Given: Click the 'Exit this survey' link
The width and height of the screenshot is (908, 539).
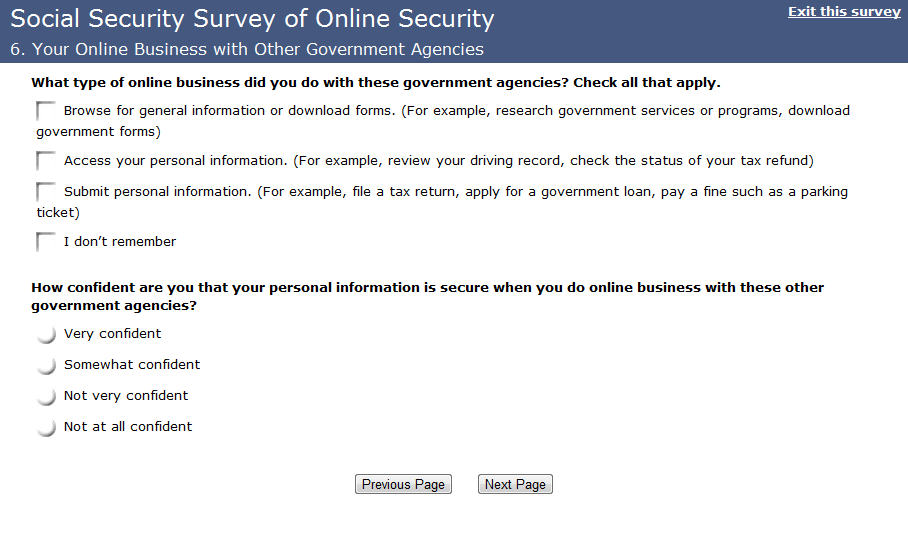Looking at the screenshot, I should pos(844,12).
